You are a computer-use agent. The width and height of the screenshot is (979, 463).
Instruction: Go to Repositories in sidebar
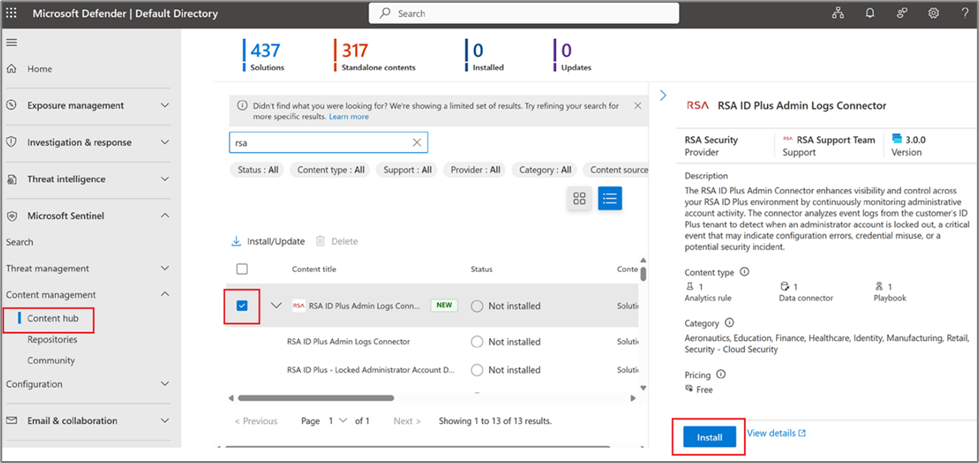coord(52,340)
